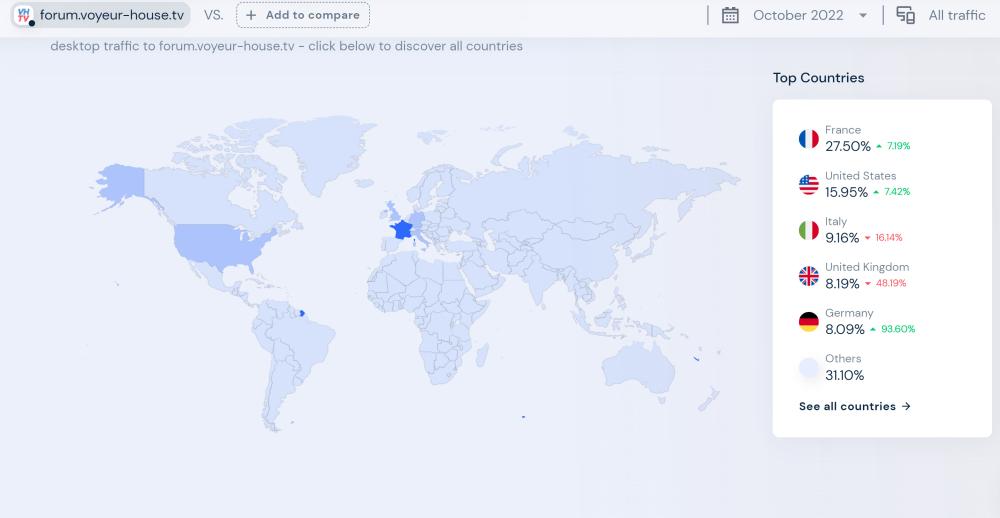Click the Germany 8.09% list entry
This screenshot has height=518, width=1000.
pos(856,322)
